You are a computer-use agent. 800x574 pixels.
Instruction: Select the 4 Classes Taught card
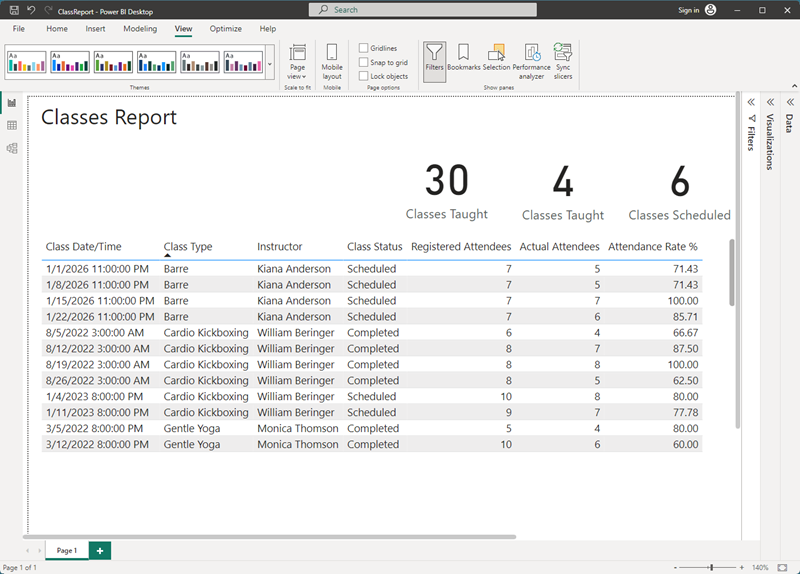(x=563, y=192)
